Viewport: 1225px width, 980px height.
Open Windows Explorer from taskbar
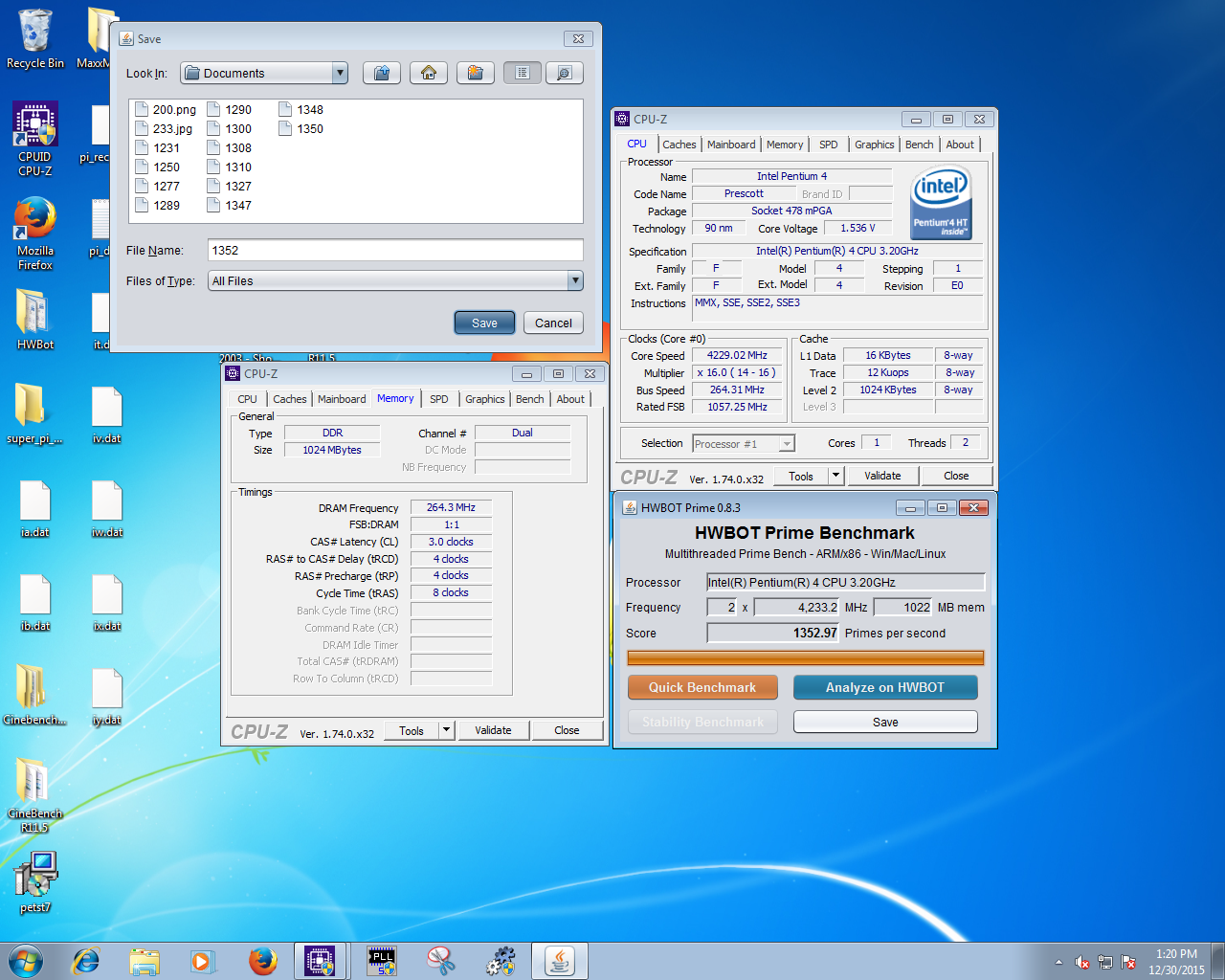(145, 961)
